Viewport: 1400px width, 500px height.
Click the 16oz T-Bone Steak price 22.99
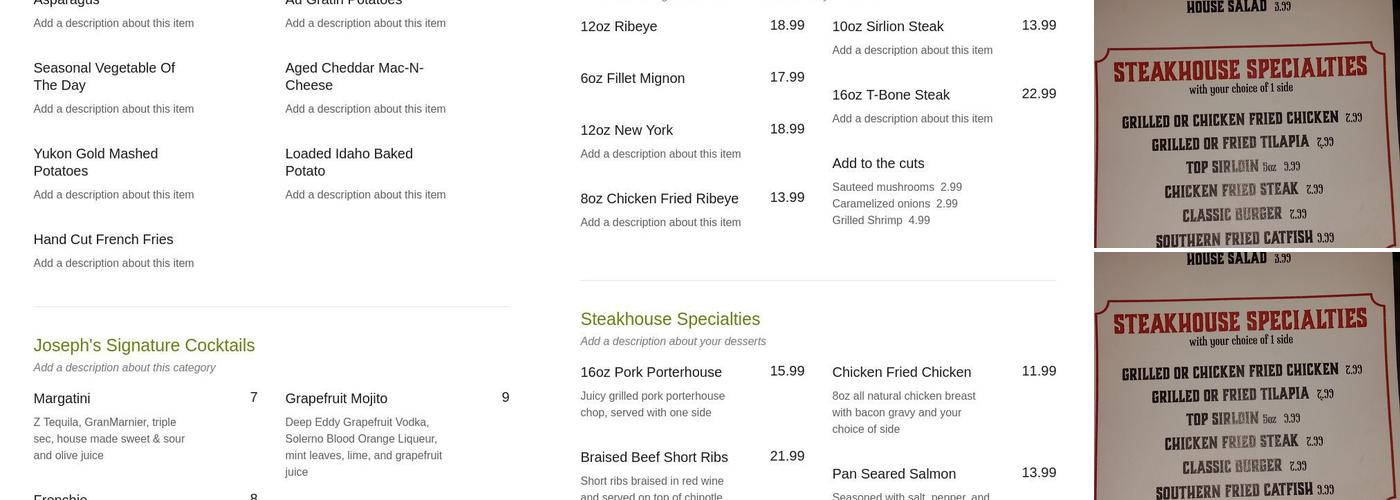[x=1038, y=94]
